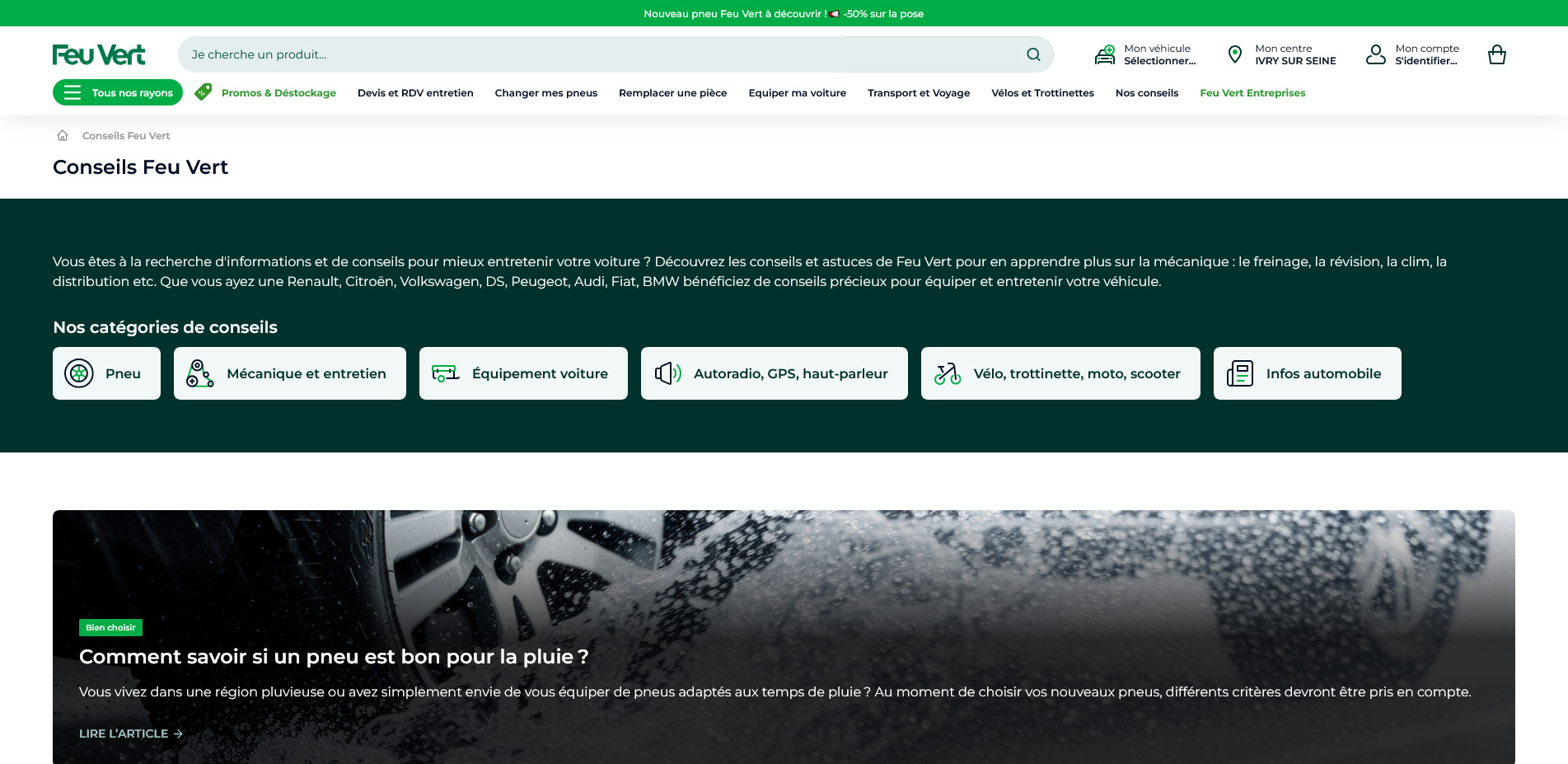
Task: Click the green promo tag icon
Action: coord(203,92)
